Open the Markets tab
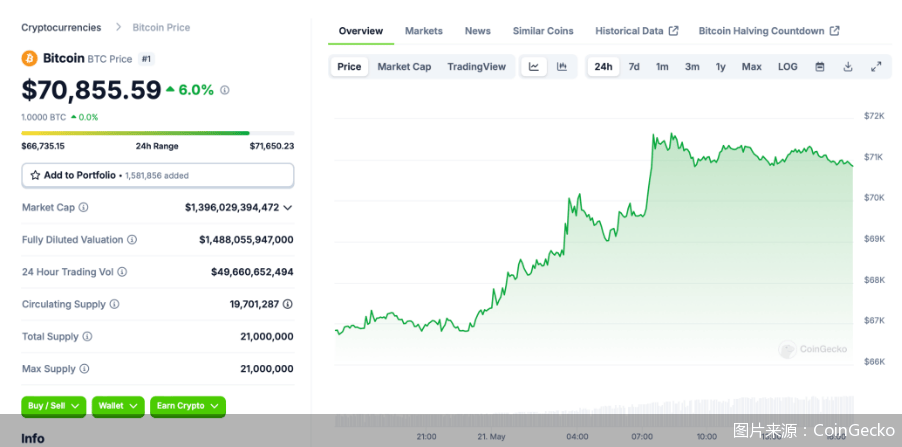Image resolution: width=902 pixels, height=447 pixels. [x=424, y=31]
